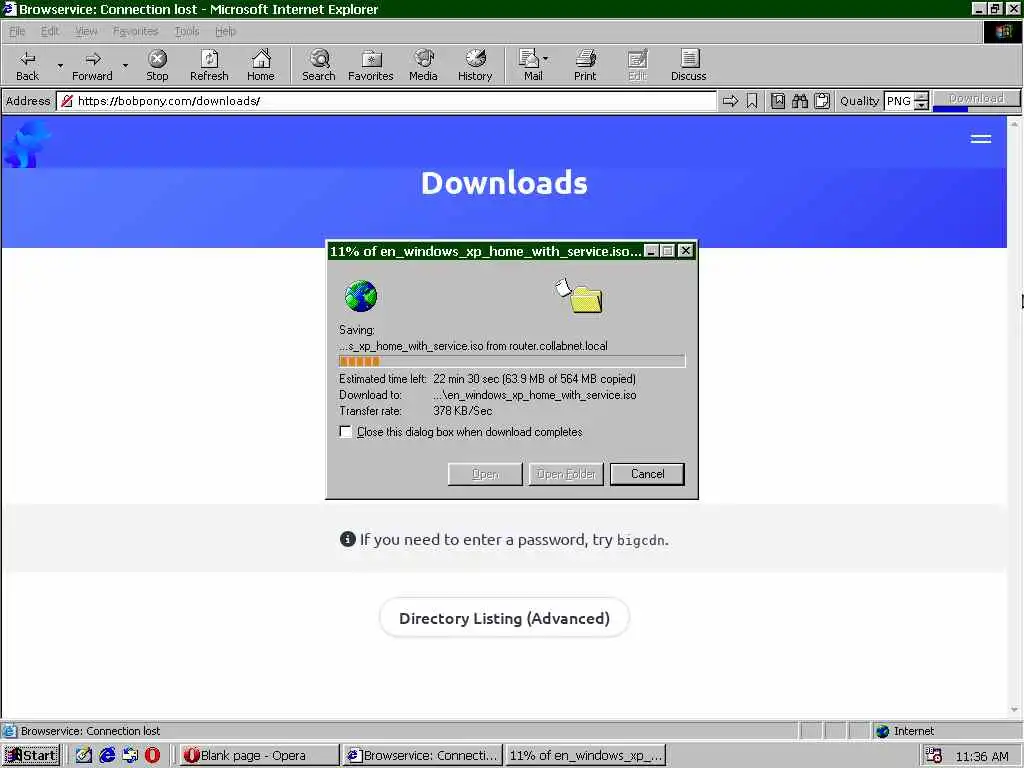Click the orange download progress bar
The width and height of the screenshot is (1024, 768).
[512, 361]
